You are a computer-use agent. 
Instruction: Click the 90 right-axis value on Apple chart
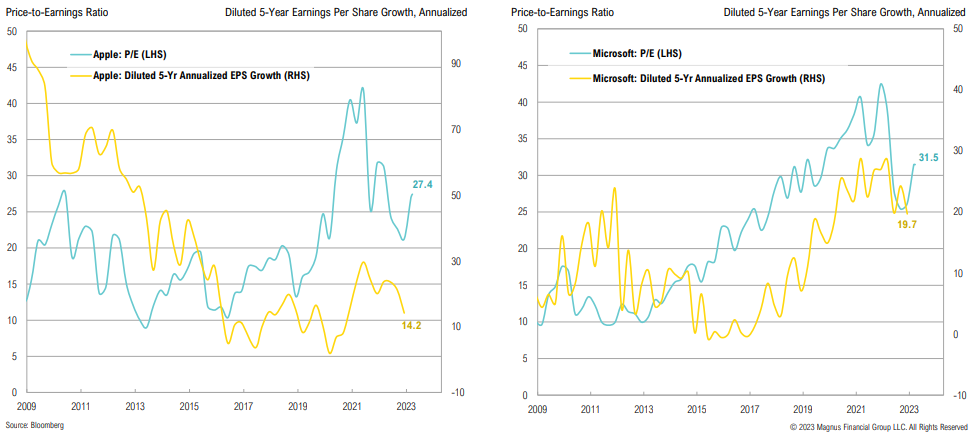click(x=456, y=64)
